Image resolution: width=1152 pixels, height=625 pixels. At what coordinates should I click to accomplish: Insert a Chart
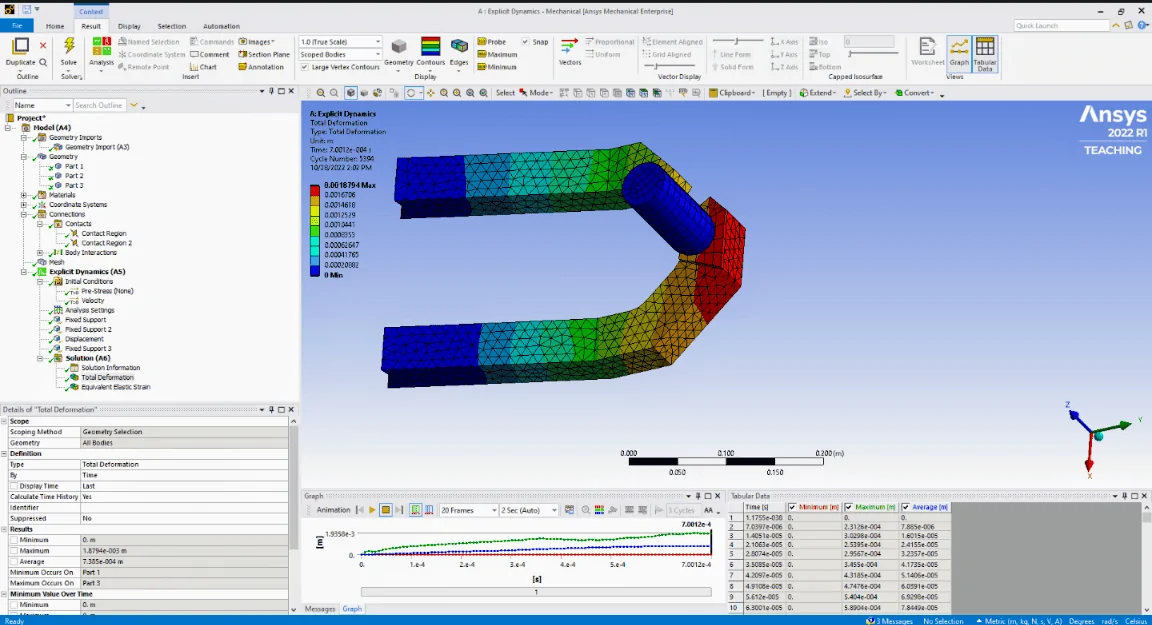pos(204,67)
